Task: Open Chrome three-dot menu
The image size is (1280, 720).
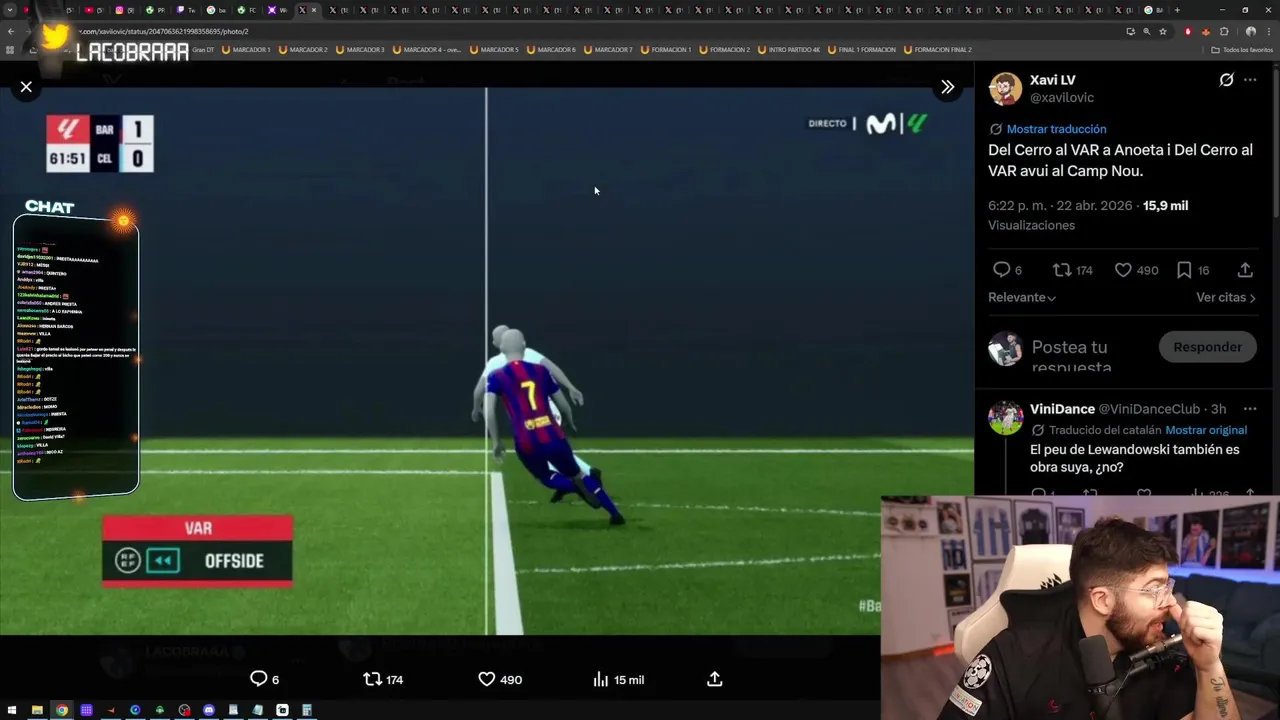Action: coord(1267,31)
